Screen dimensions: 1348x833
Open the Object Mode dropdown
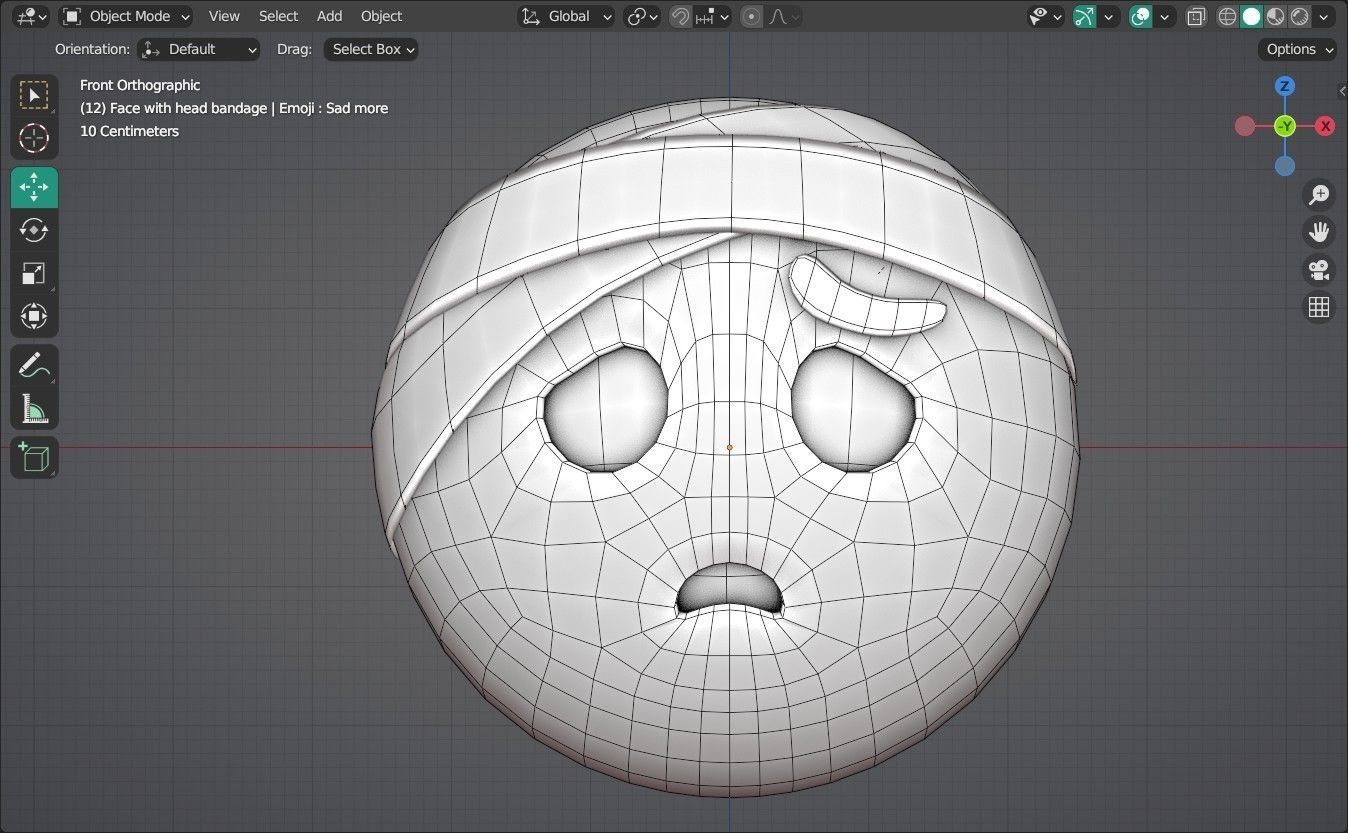point(126,16)
